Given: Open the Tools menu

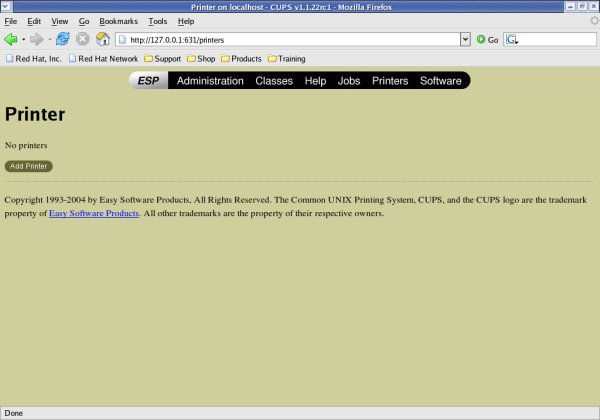Looking at the screenshot, I should click(157, 21).
